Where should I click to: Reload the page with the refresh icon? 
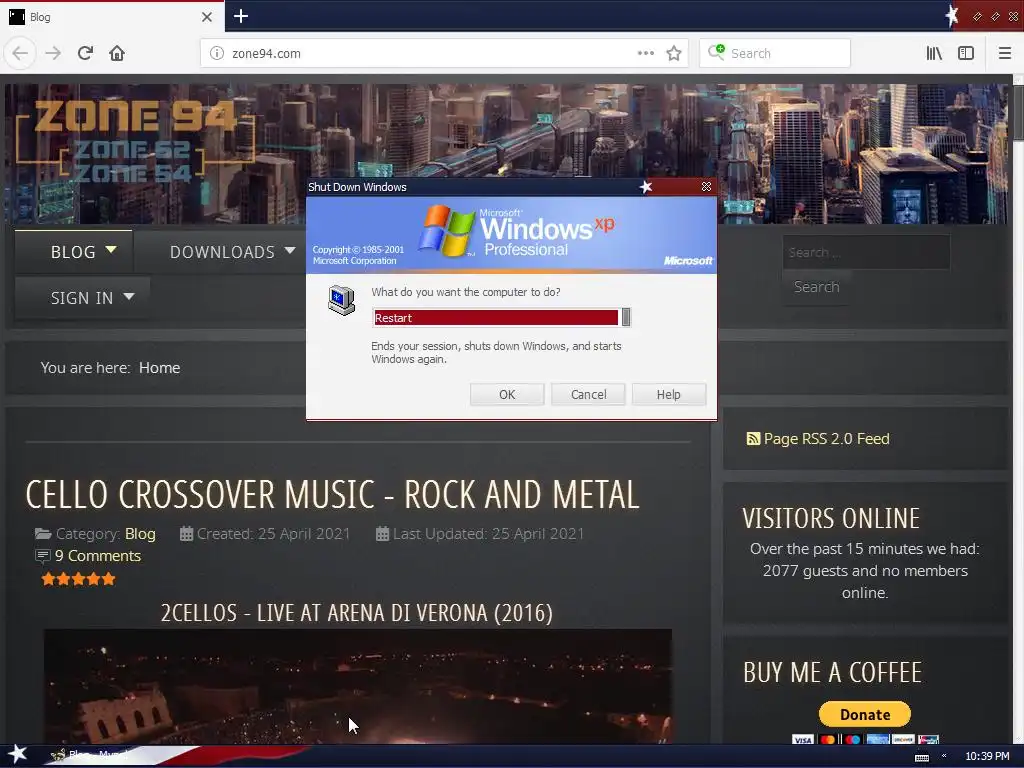tap(86, 53)
